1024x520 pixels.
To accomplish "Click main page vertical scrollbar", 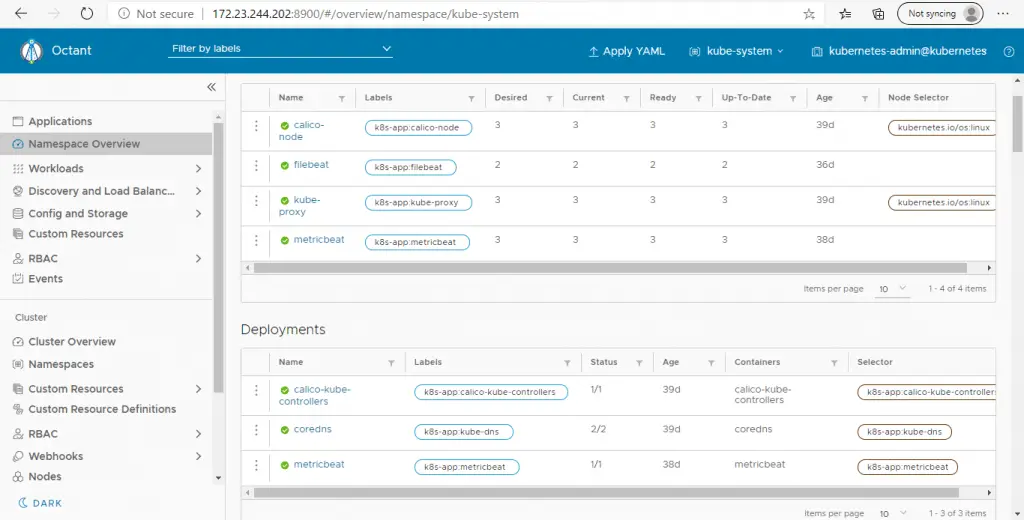I will 1017,124.
